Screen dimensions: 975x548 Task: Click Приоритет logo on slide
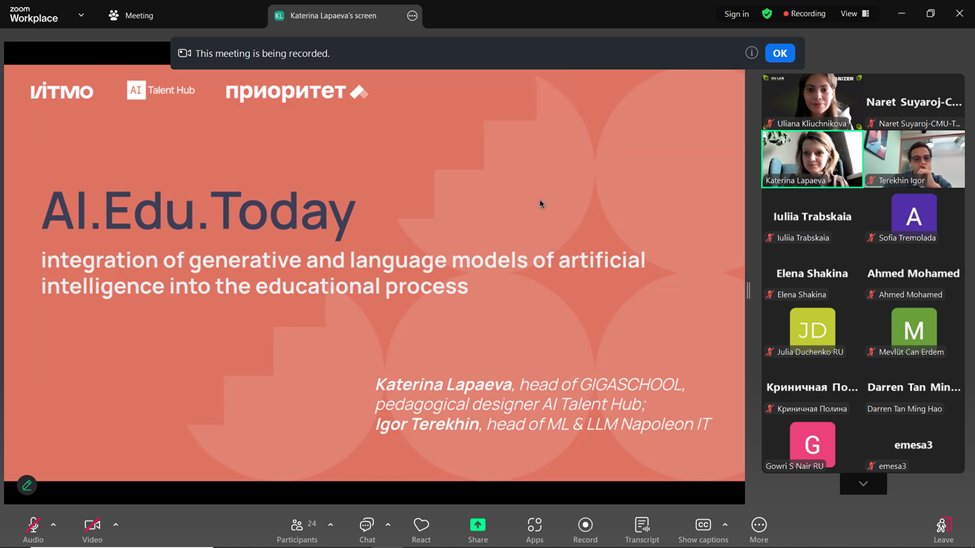pos(297,91)
